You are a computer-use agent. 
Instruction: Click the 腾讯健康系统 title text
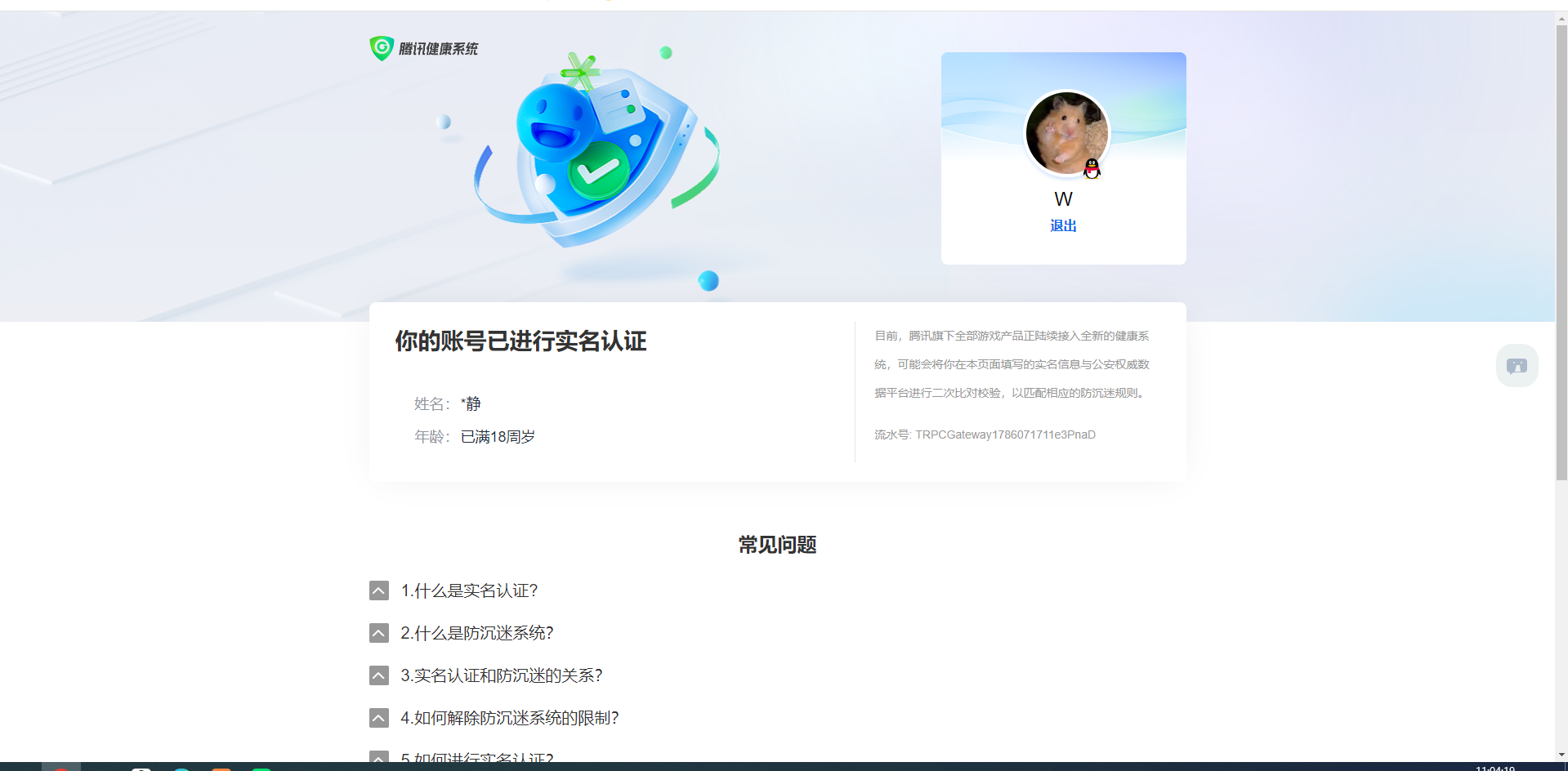point(439,49)
